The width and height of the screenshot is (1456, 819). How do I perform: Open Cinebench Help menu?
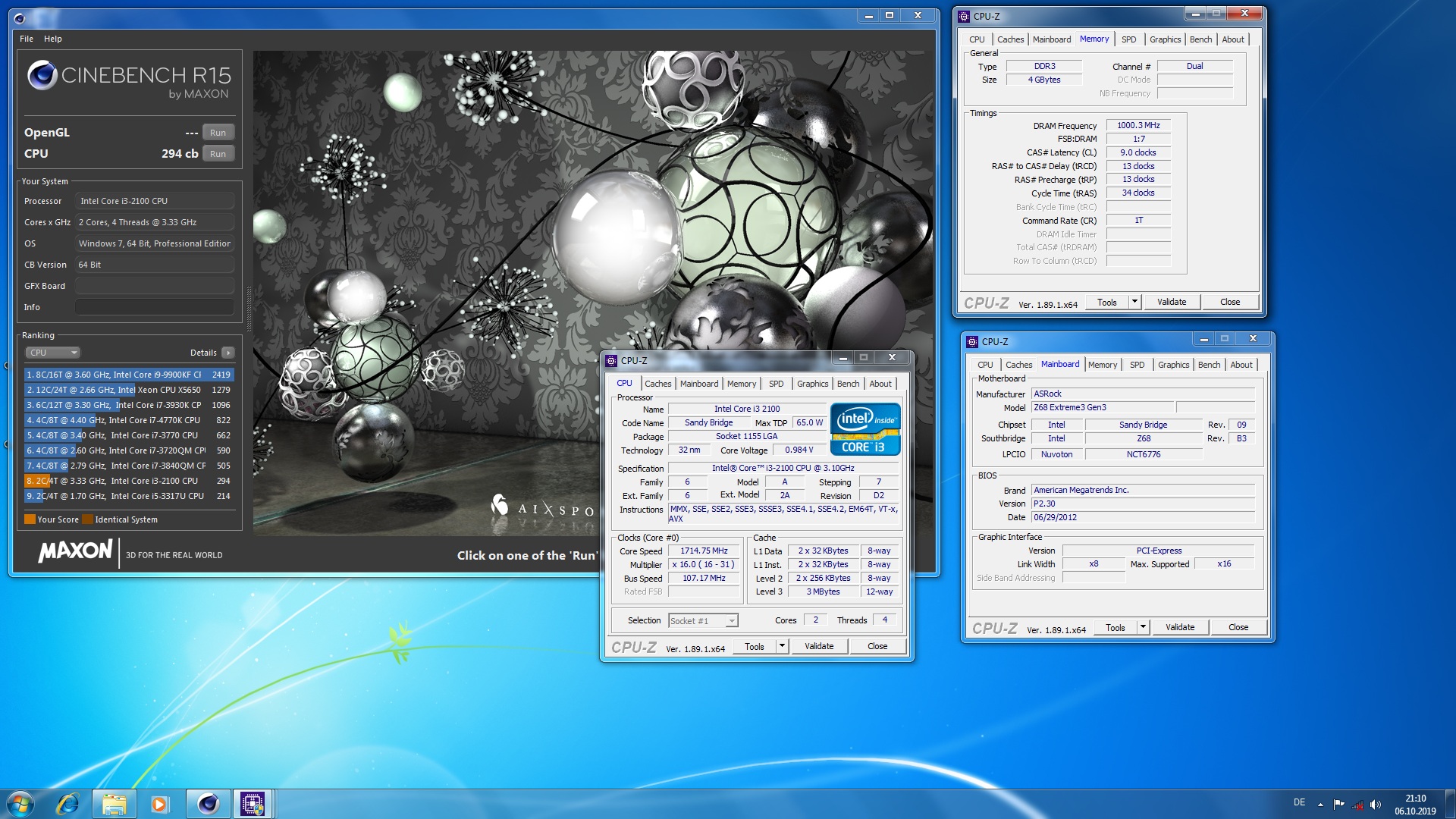pyautogui.click(x=53, y=39)
